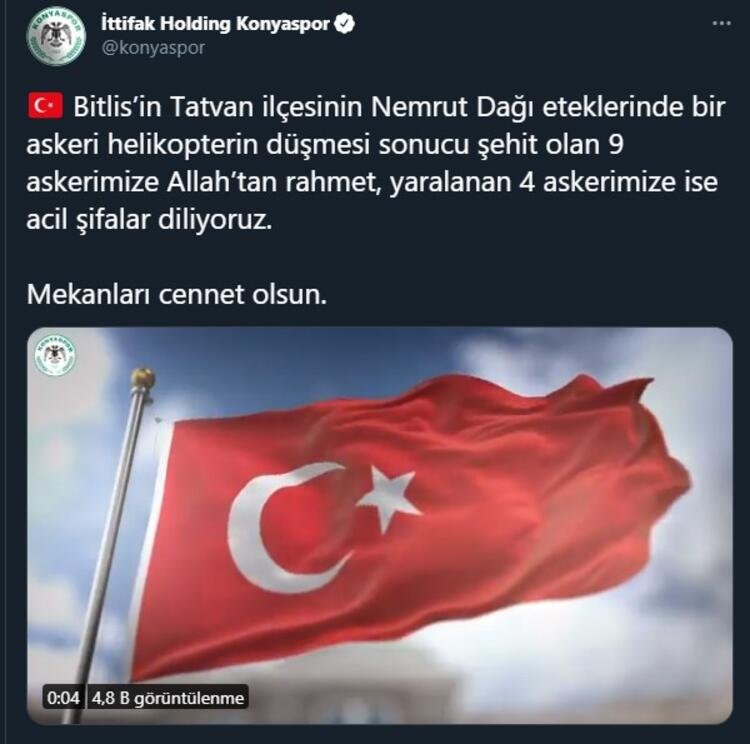This screenshot has height=744, width=750.
Task: Click the Konyaspor logo watermark in video
Action: click(x=55, y=355)
